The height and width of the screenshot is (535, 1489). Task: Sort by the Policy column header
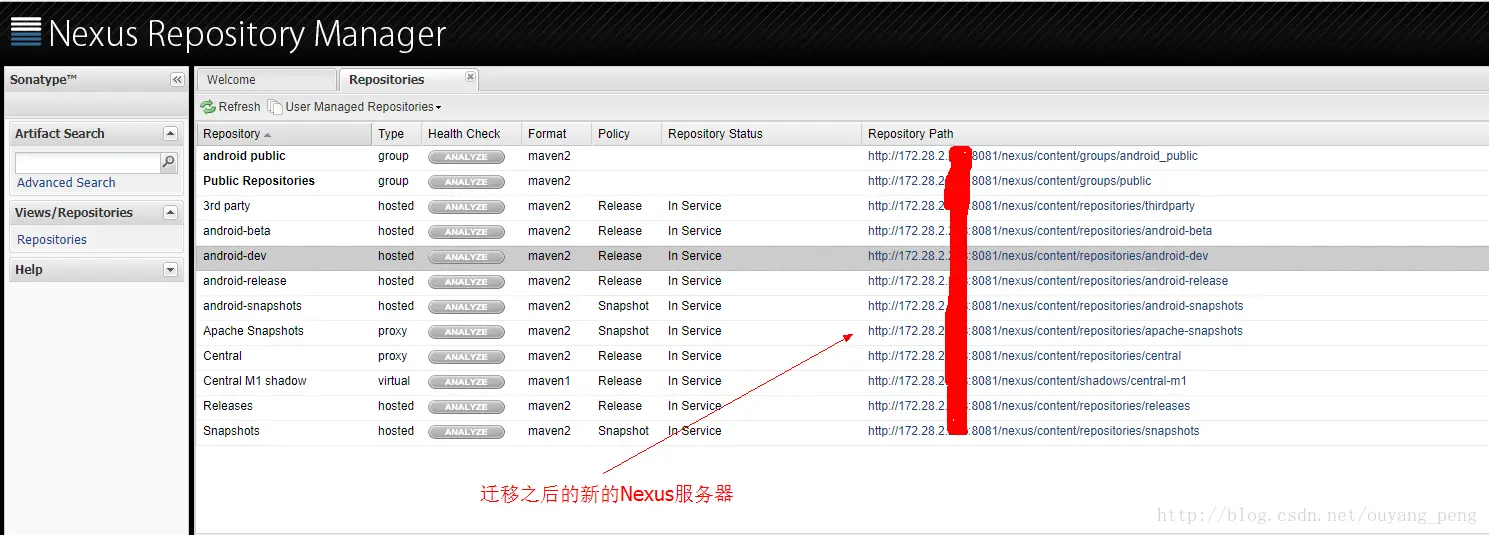pyautogui.click(x=627, y=134)
